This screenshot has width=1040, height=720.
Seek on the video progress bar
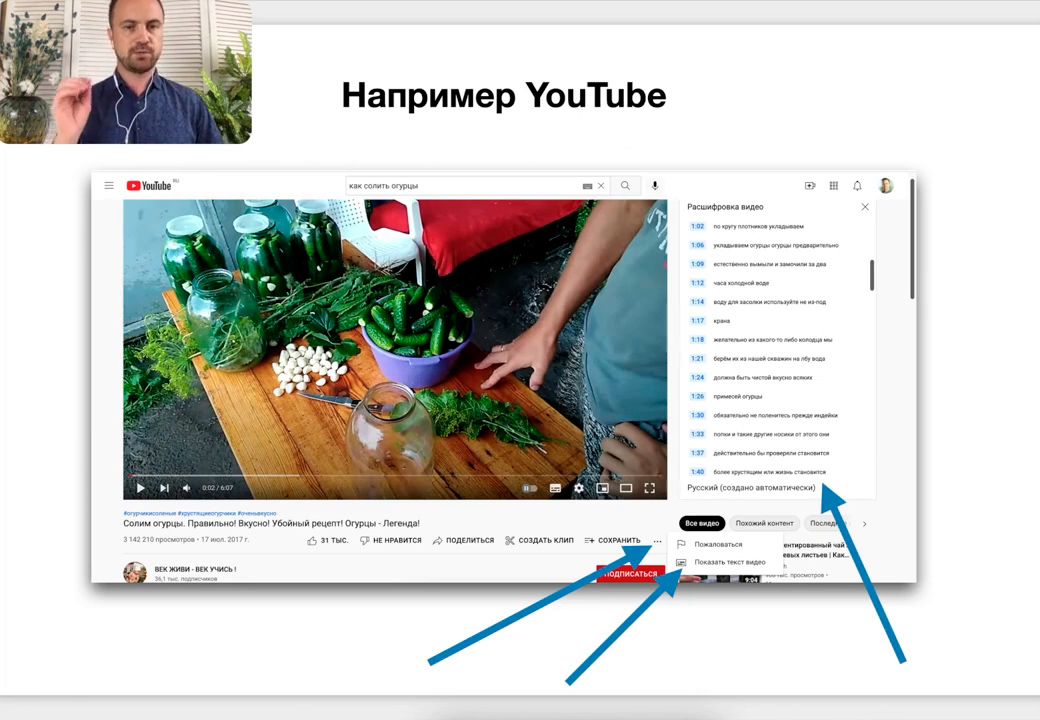point(395,475)
